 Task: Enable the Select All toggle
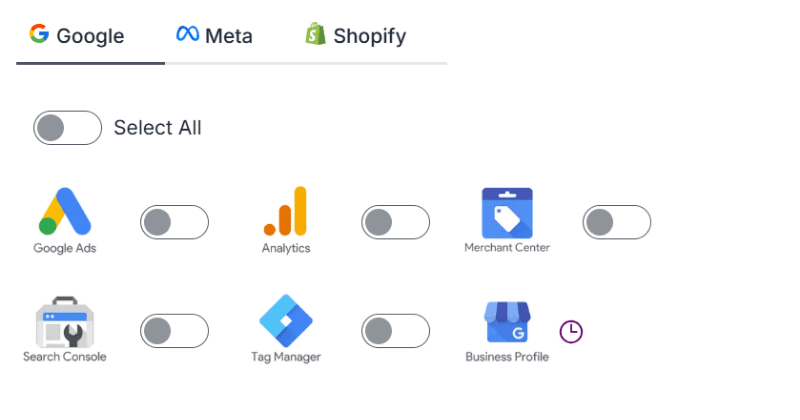coord(68,128)
